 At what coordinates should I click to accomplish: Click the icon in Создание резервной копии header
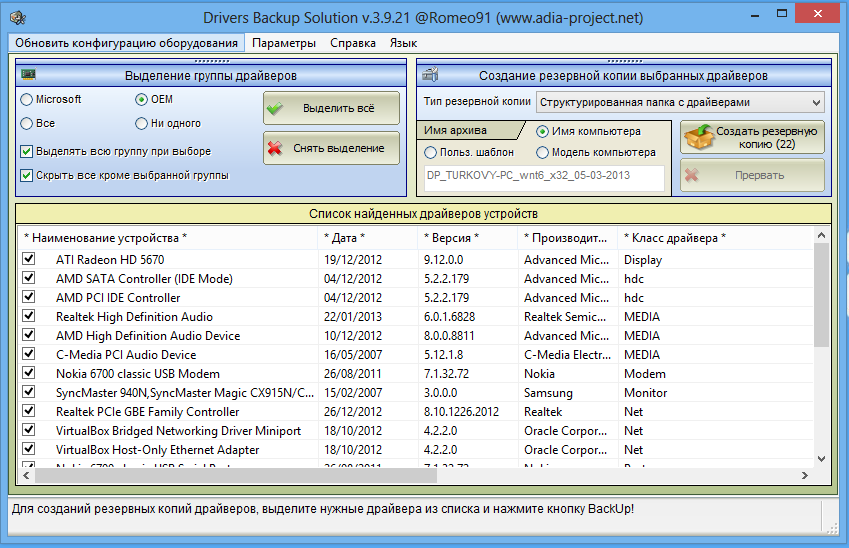(430, 75)
